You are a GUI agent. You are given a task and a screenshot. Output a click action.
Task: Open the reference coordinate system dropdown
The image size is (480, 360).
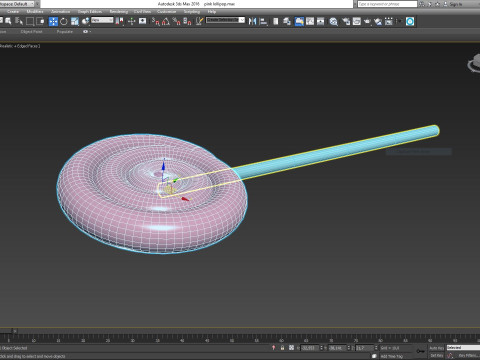click(102, 20)
